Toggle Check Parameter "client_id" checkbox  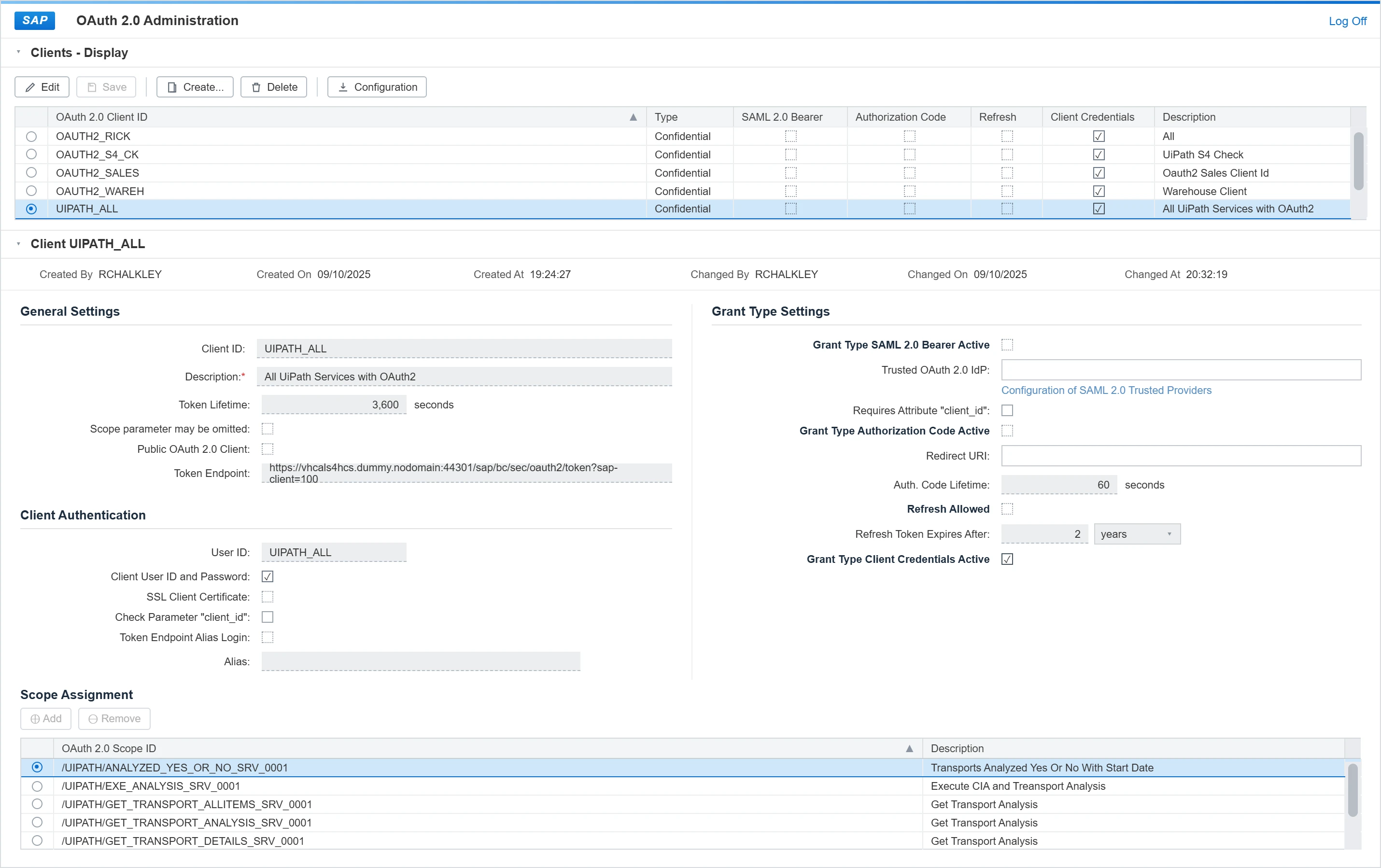267,617
